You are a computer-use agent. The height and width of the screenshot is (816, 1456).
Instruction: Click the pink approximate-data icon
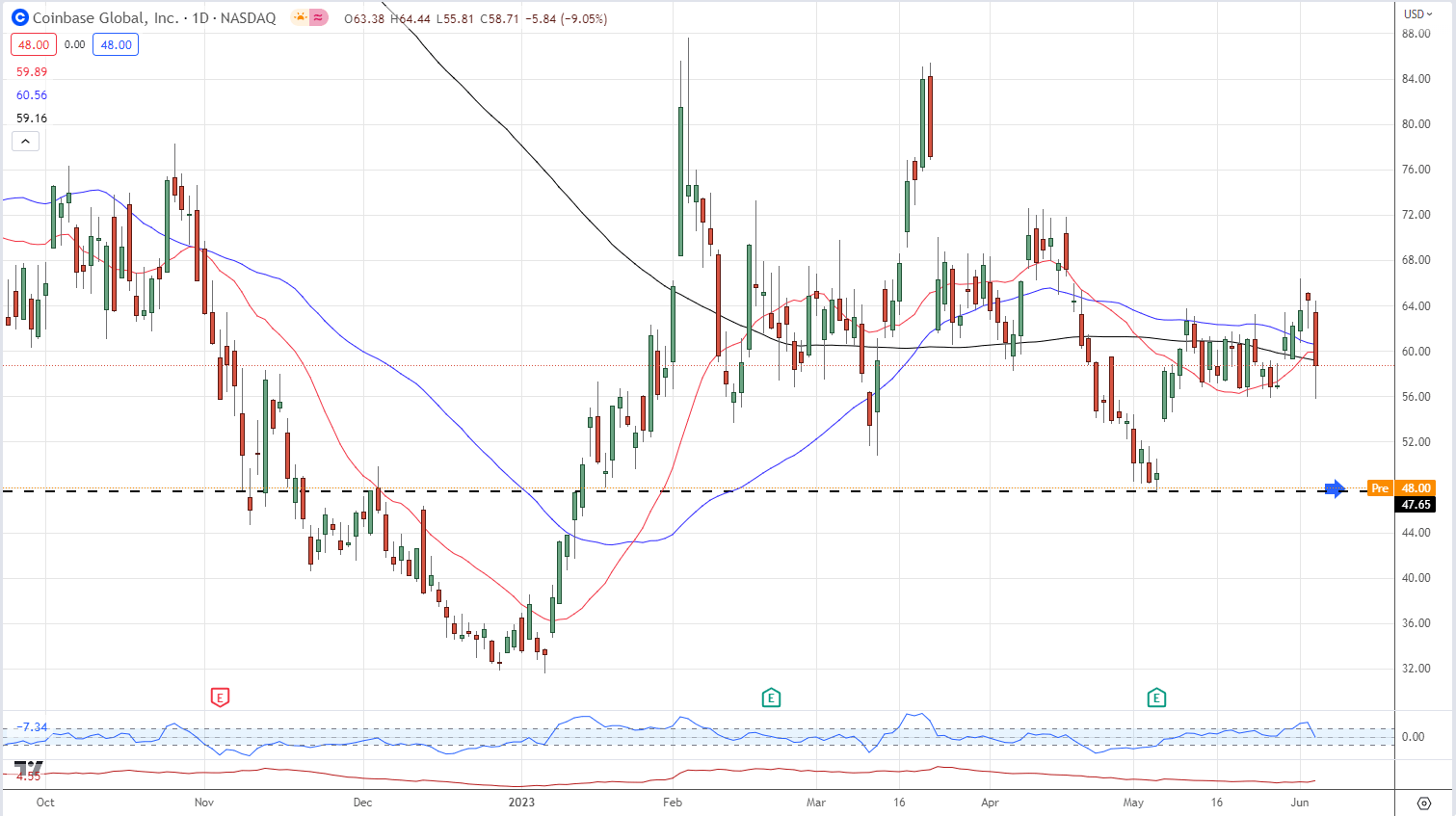pyautogui.click(x=318, y=17)
